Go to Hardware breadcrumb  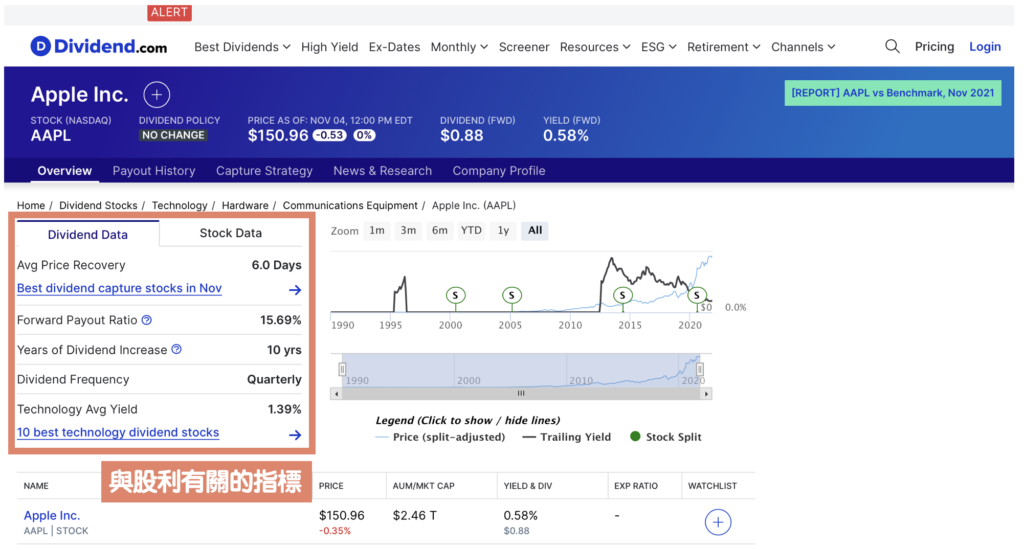click(245, 205)
